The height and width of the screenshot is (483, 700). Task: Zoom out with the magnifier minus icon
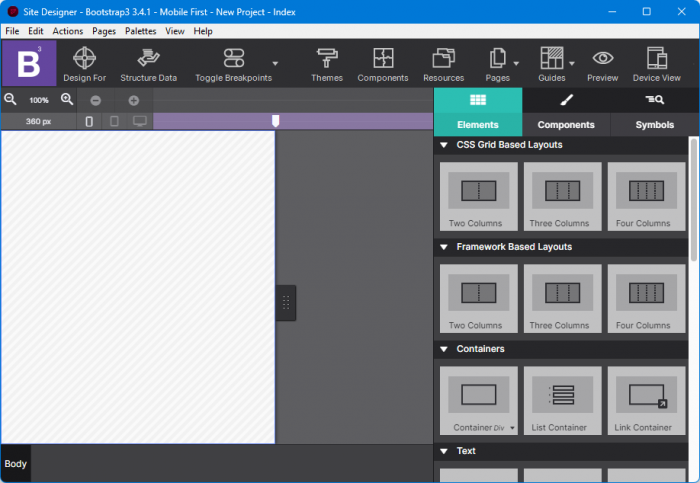click(10, 99)
